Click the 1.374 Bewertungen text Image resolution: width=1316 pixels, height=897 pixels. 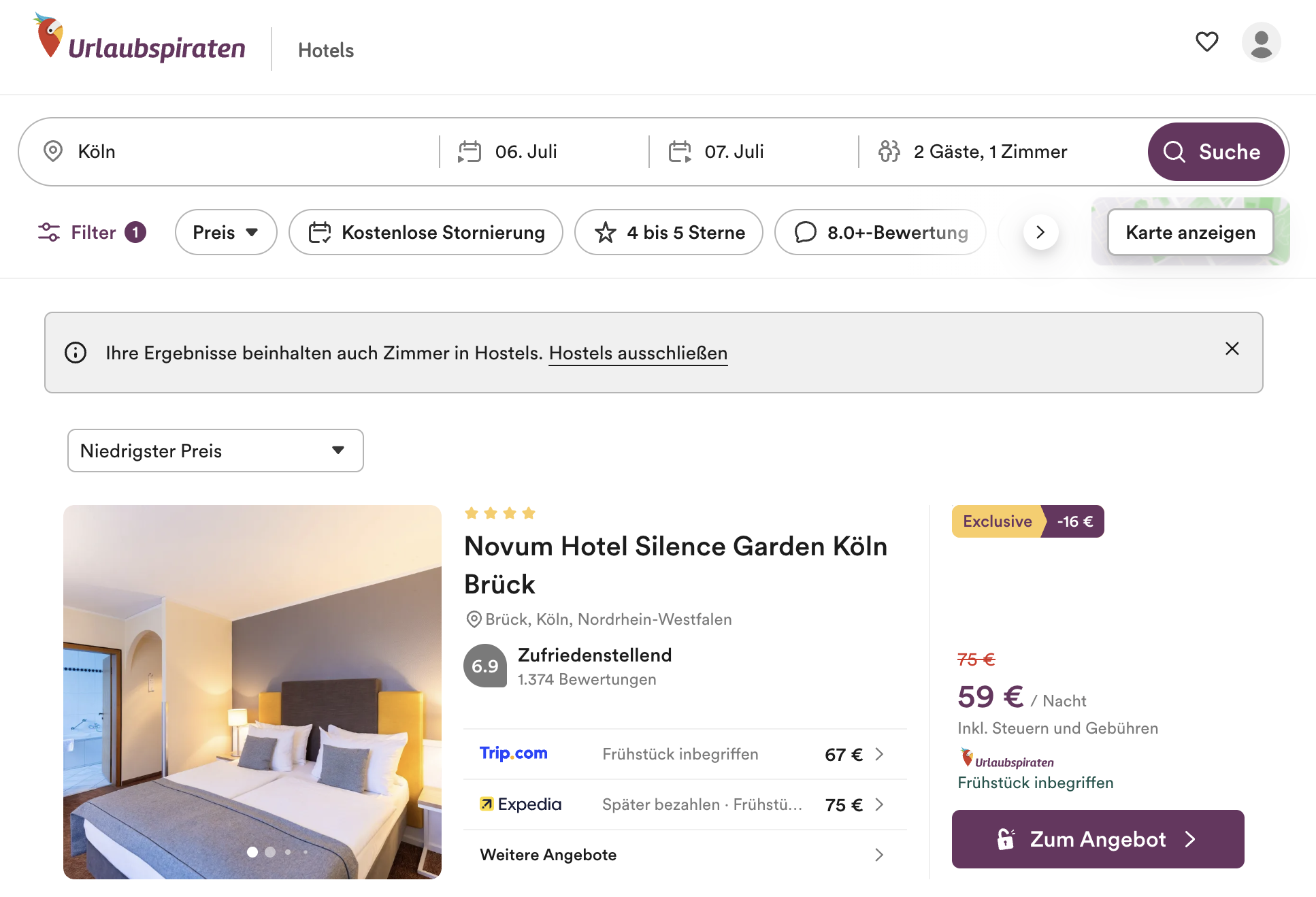[x=587, y=679]
